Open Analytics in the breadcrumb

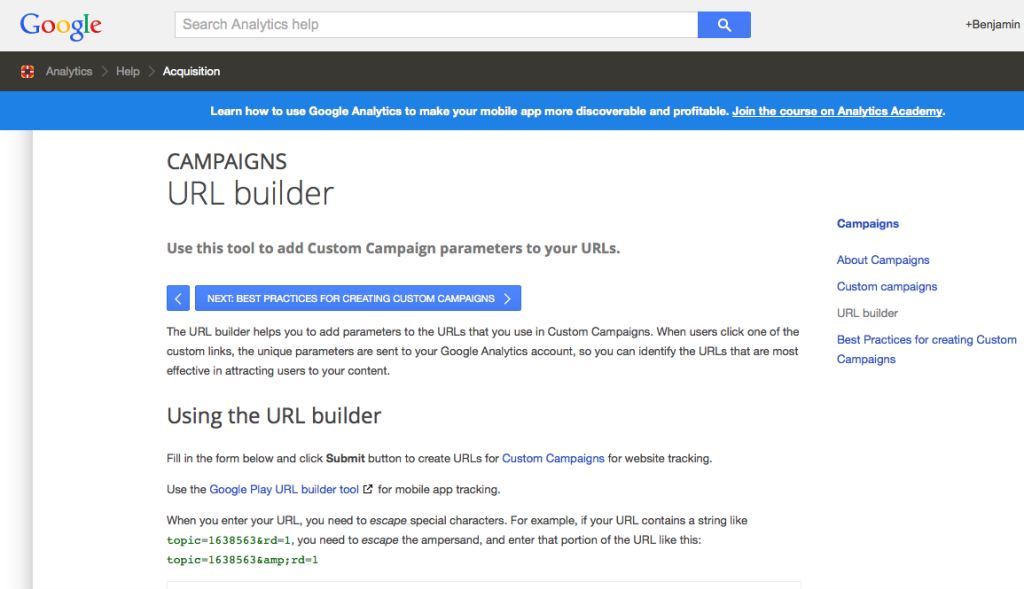[x=69, y=72]
